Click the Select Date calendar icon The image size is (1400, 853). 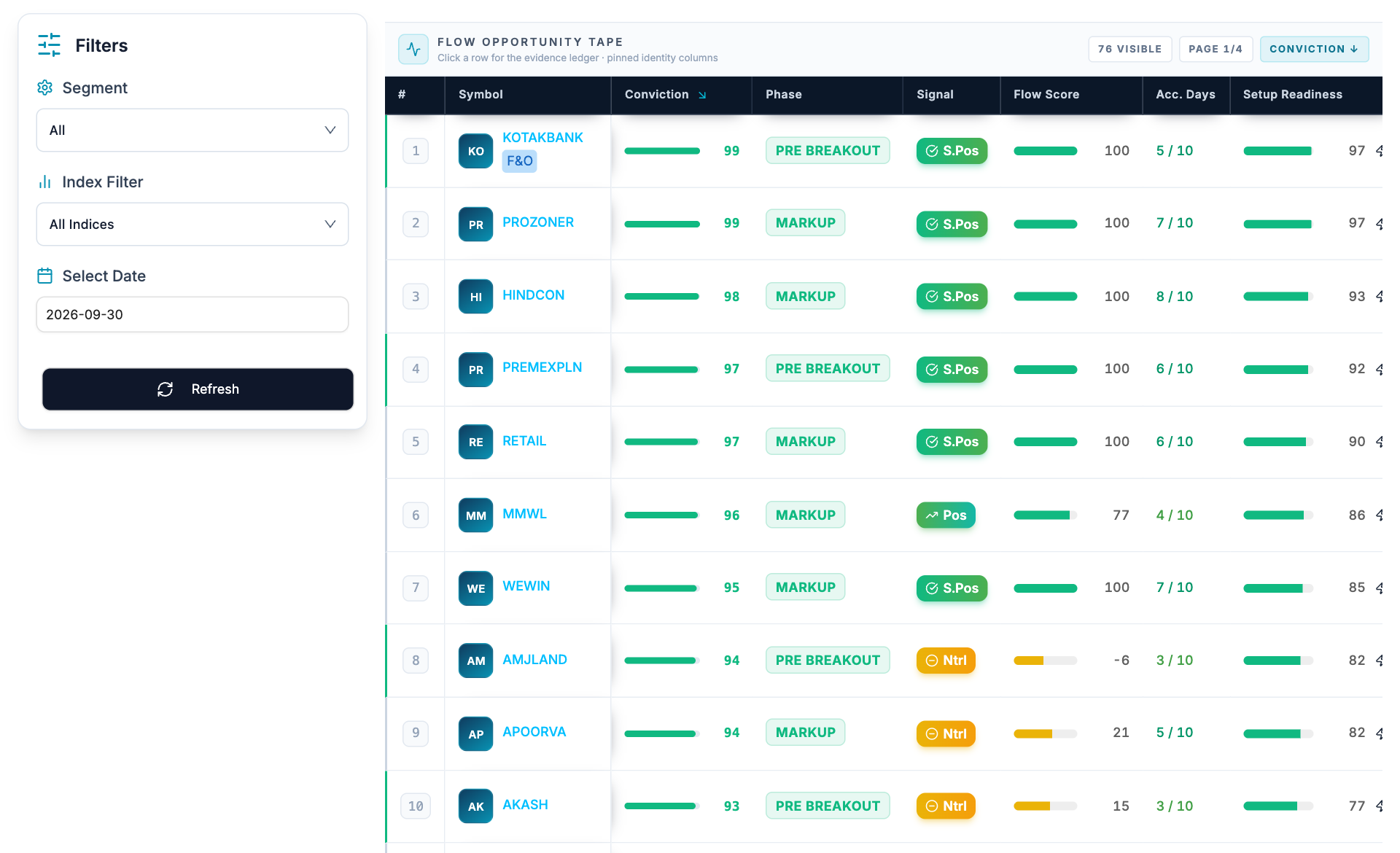(44, 276)
